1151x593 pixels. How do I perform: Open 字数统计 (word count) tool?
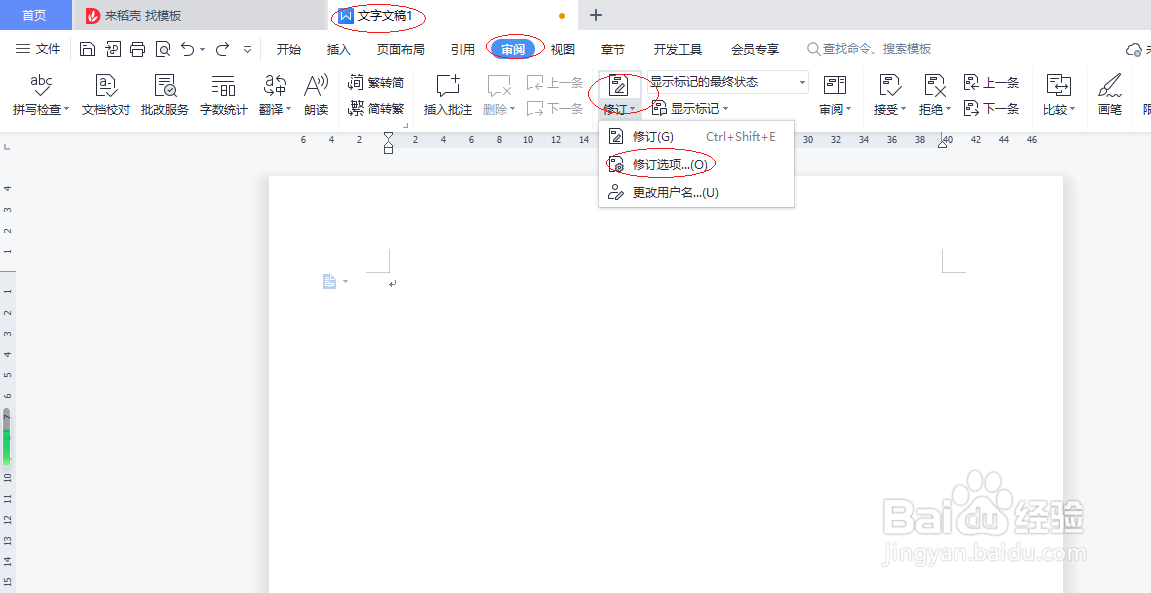click(x=222, y=93)
